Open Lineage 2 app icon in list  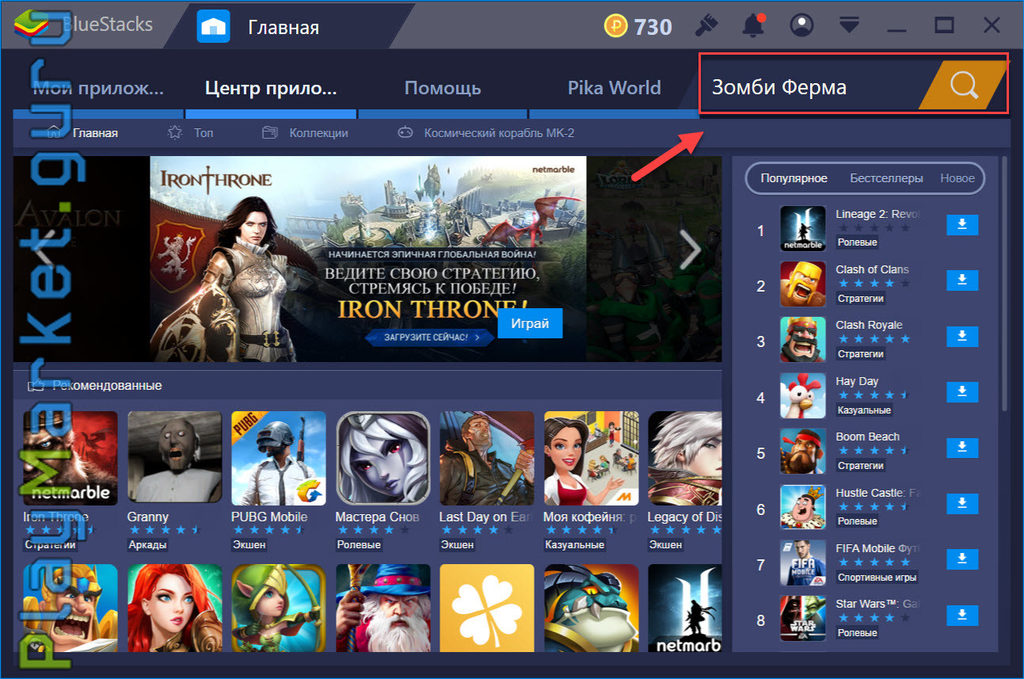tap(803, 229)
